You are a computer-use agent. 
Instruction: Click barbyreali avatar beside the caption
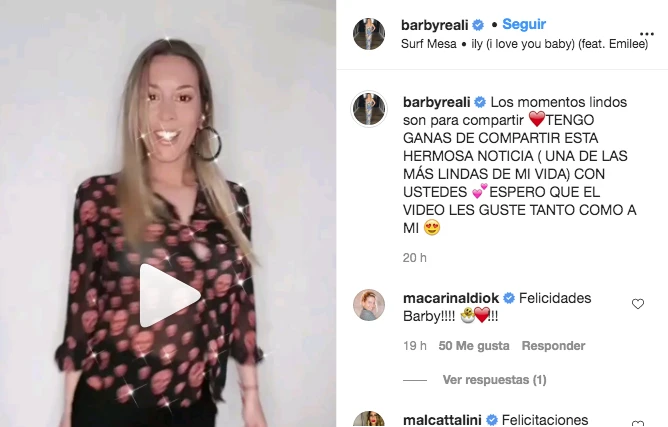point(369,109)
